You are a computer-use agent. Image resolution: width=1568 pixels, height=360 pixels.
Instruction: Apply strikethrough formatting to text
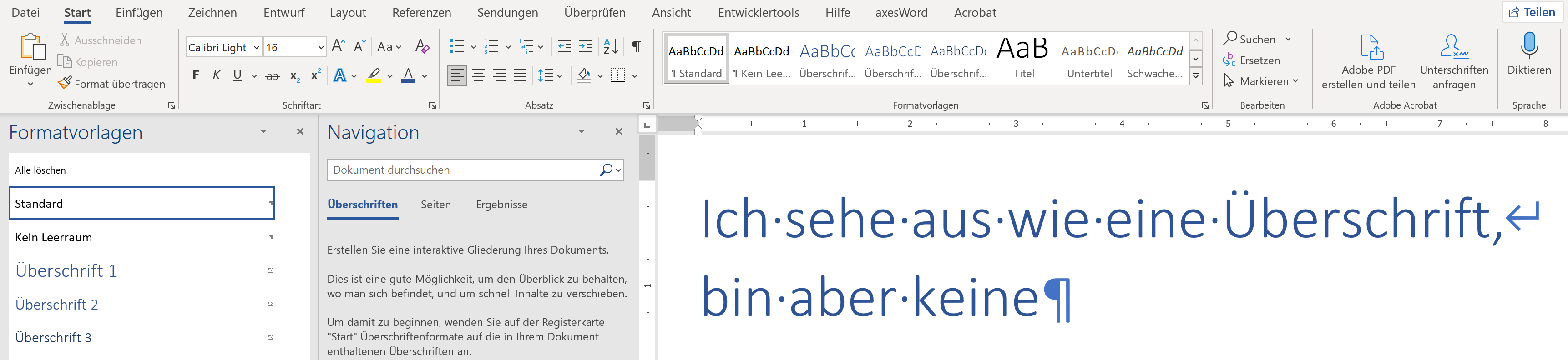(273, 76)
